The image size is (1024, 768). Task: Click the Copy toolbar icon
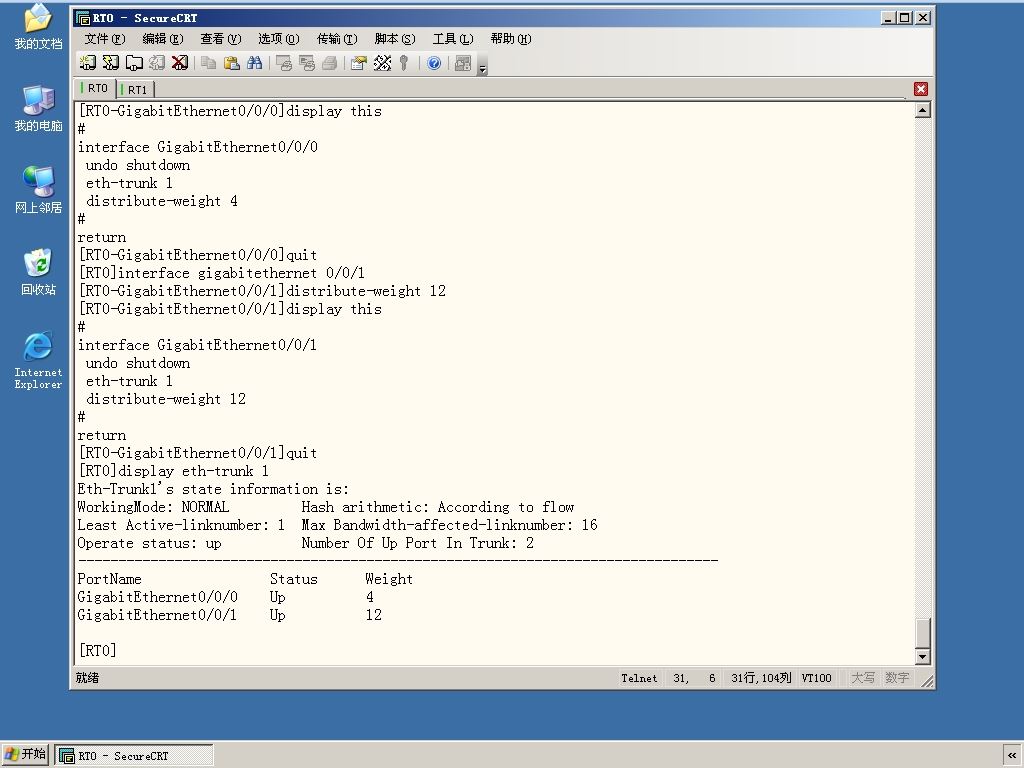pos(208,63)
